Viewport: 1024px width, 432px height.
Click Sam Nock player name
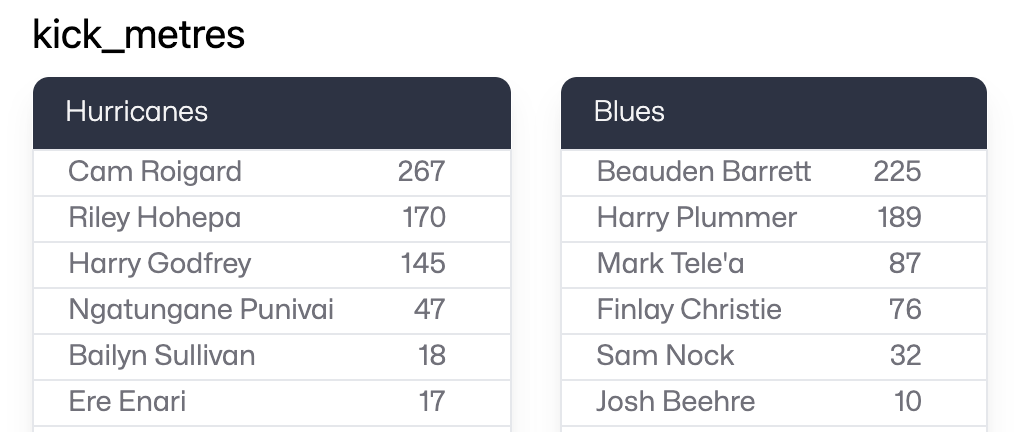[x=665, y=356]
